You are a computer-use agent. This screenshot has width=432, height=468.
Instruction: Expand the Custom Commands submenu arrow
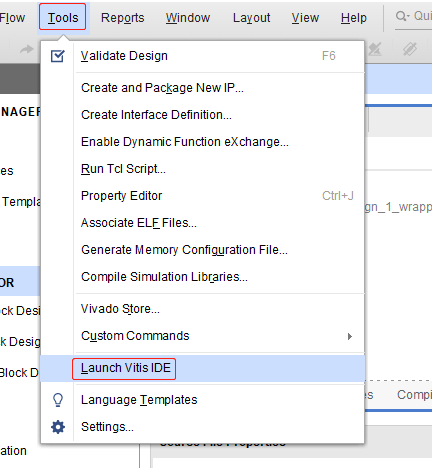click(x=350, y=336)
